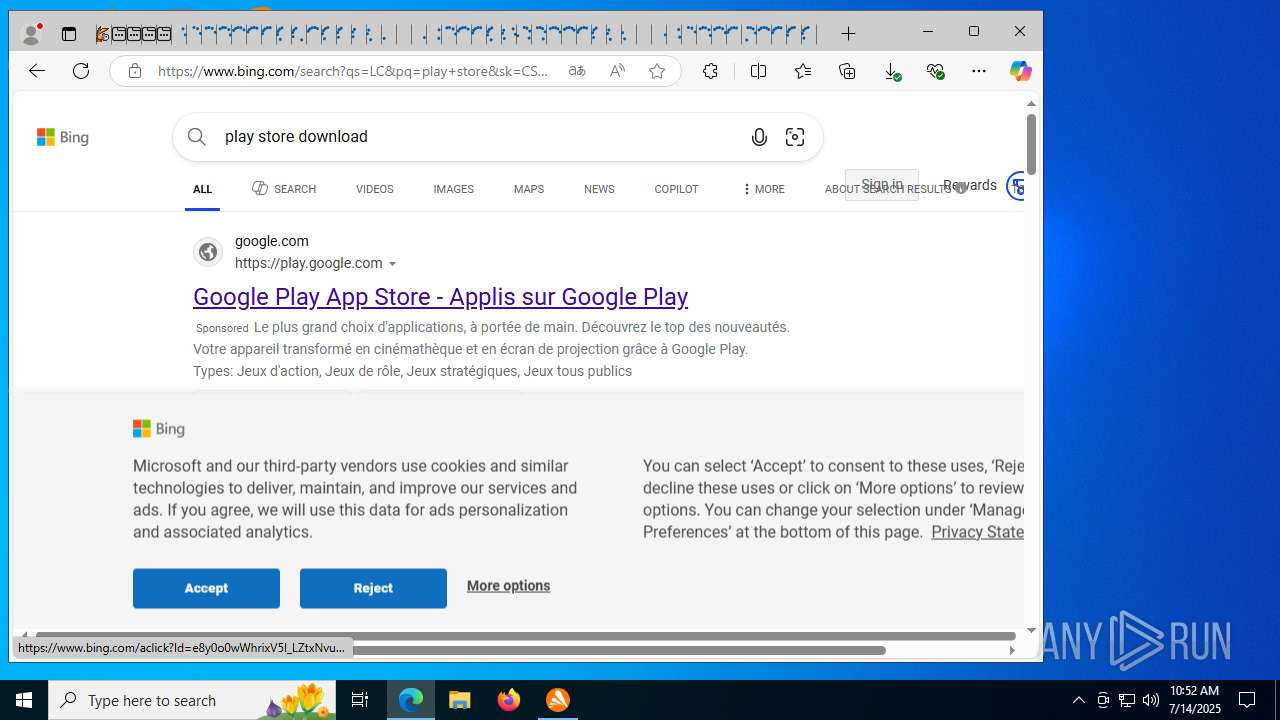Open the Extensions puzzle icon
1280x720 pixels.
(x=710, y=71)
